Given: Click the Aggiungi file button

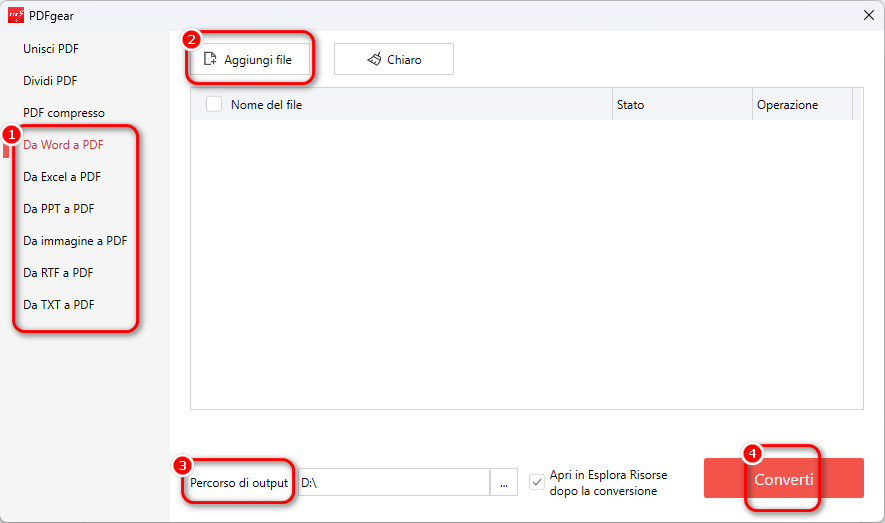Looking at the screenshot, I should tap(248, 60).
